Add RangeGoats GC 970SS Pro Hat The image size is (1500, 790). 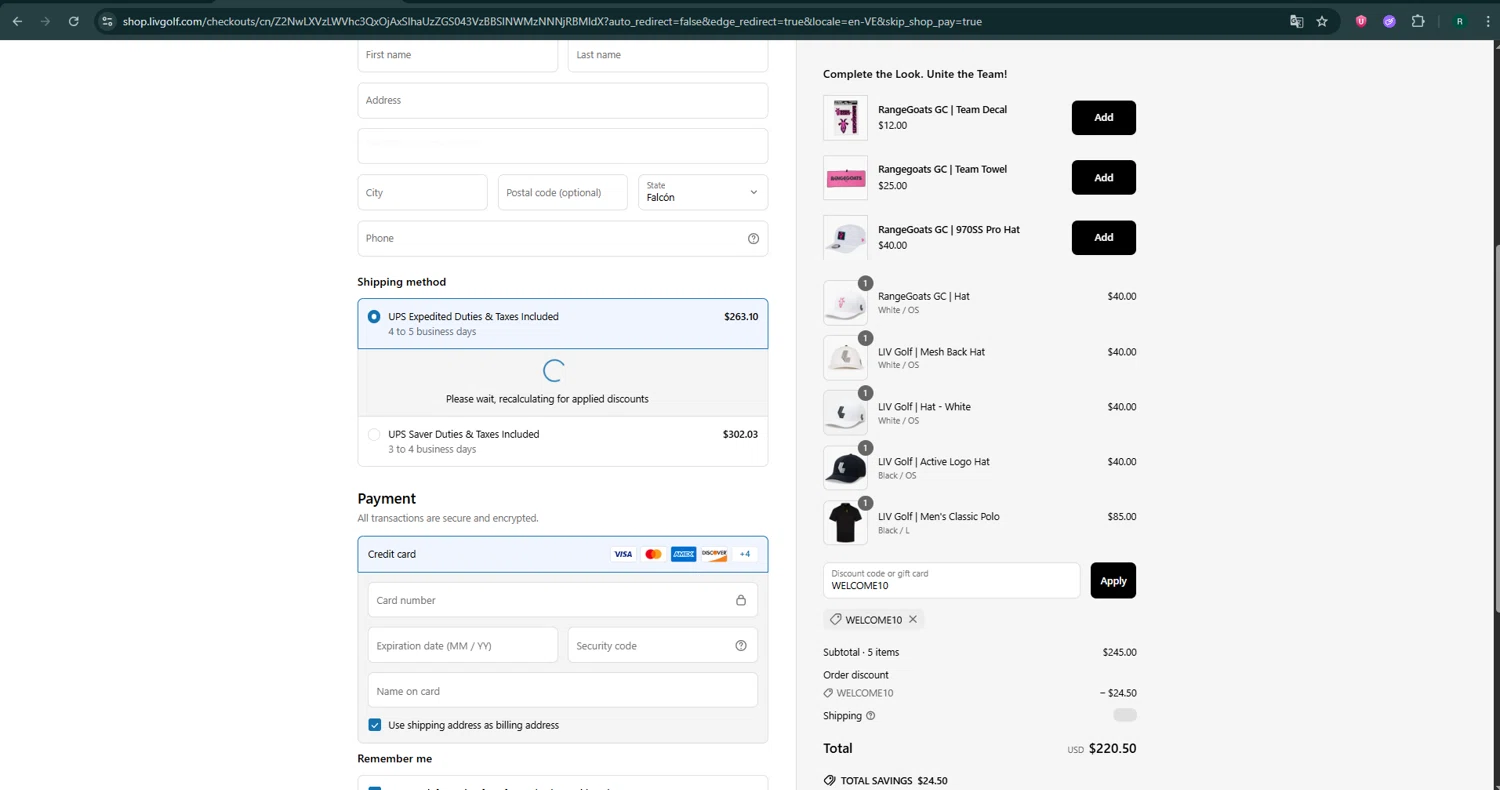pyautogui.click(x=1104, y=238)
